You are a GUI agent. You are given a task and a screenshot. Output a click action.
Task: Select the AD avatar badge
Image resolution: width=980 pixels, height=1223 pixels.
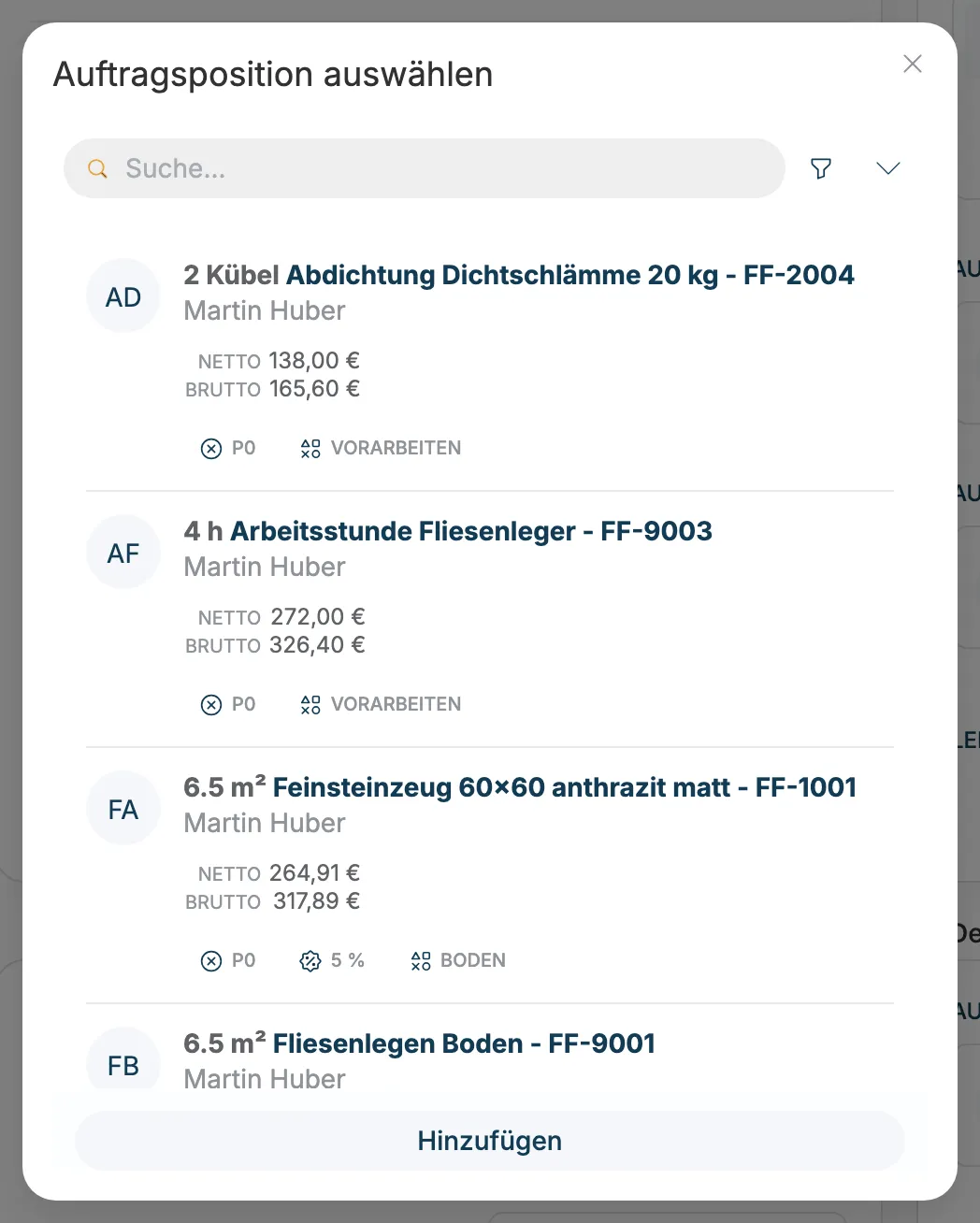coord(123,297)
